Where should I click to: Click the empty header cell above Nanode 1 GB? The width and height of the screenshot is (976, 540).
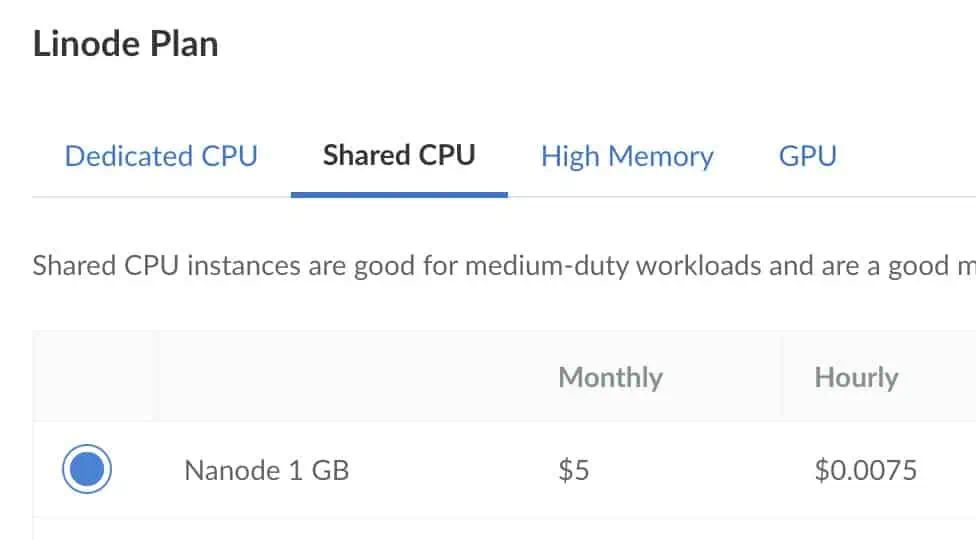(x=350, y=377)
